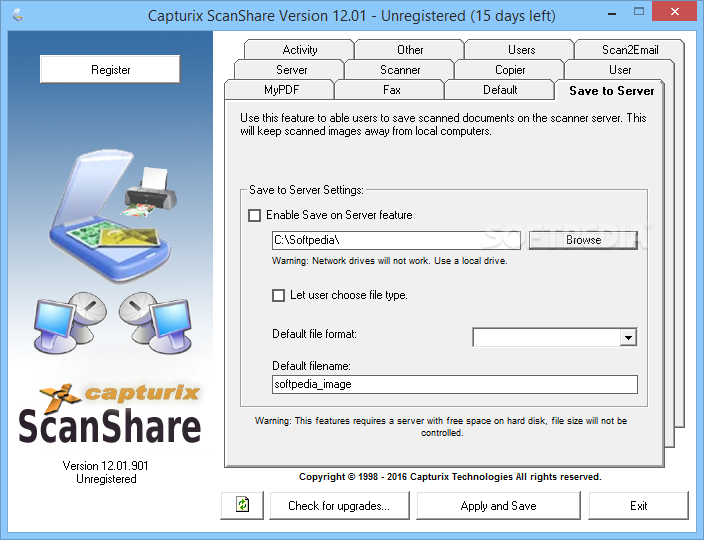Click the Capturix app icon in title bar
The image size is (704, 540).
pos(18,16)
